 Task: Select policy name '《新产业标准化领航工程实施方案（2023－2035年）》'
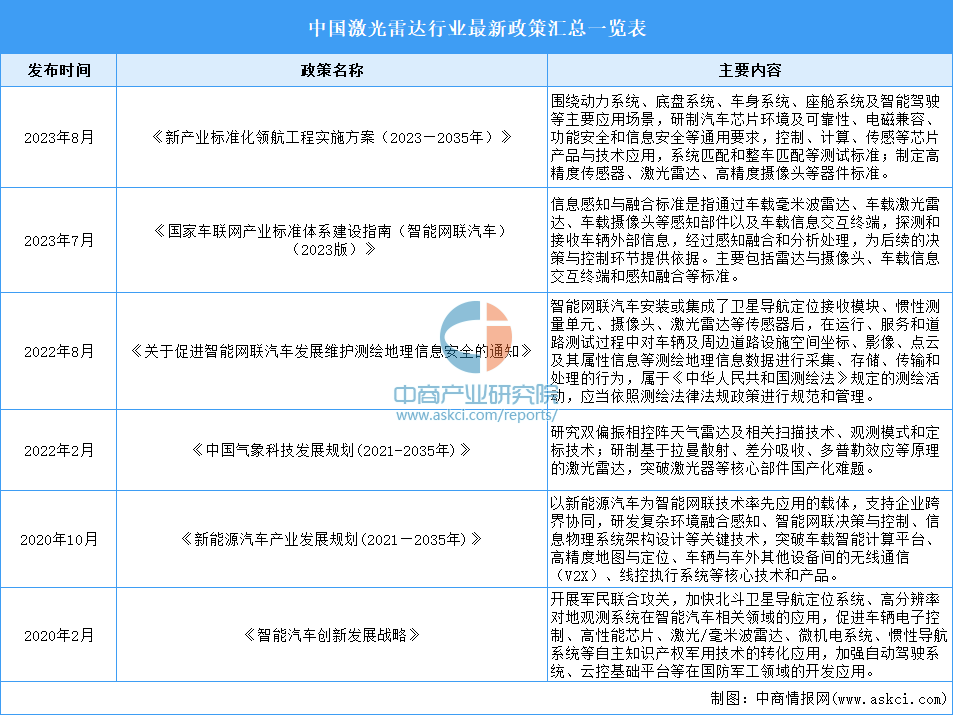(x=332, y=137)
